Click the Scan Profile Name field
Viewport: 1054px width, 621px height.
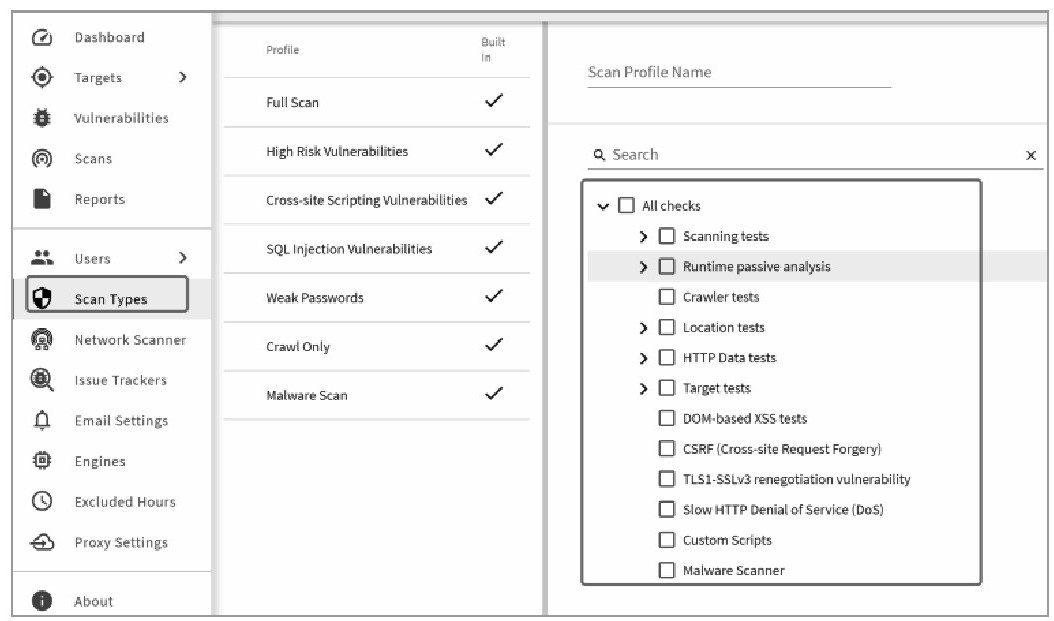point(739,73)
